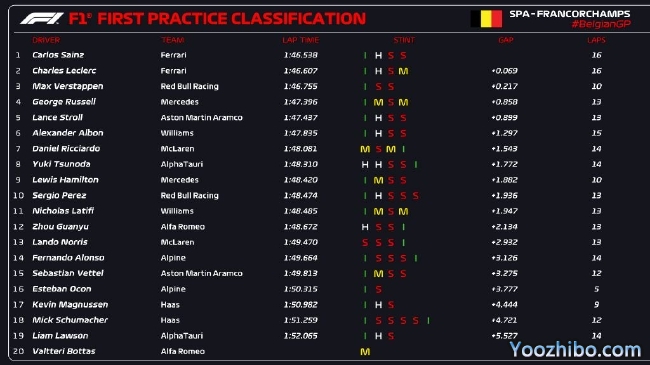Click the yellow M tyre icon in Bottas row
Screen dimensions: 650x365
pyautogui.click(x=365, y=352)
